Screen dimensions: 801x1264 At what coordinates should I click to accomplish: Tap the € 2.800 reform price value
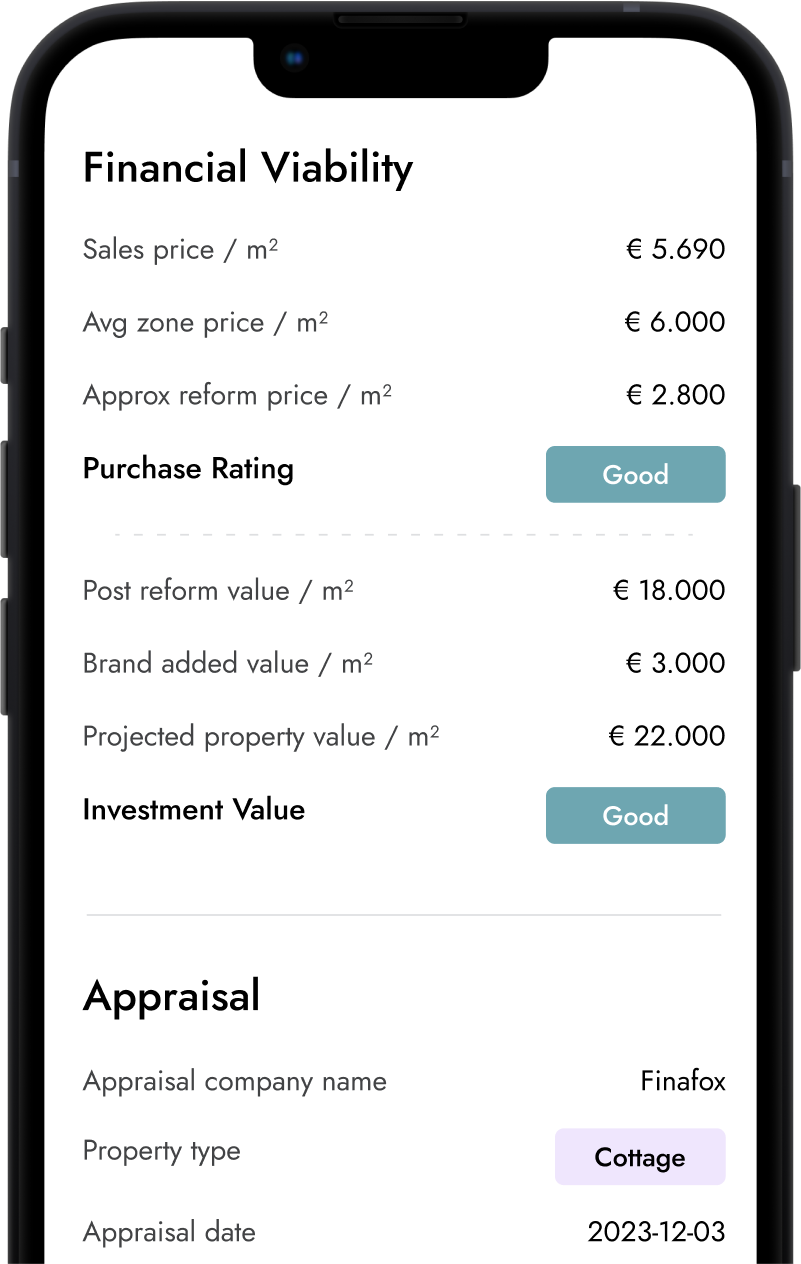[x=674, y=395]
